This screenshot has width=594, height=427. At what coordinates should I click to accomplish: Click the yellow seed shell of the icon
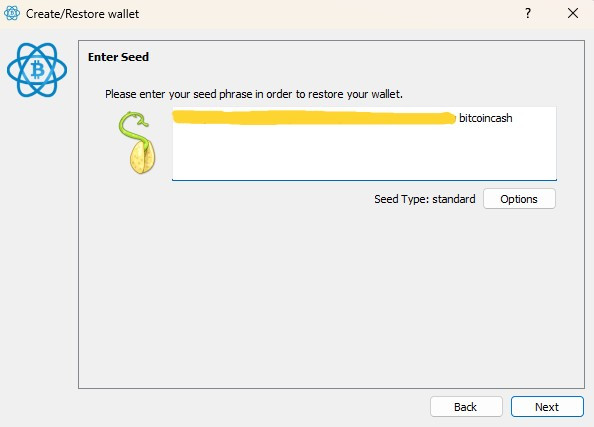coord(142,158)
